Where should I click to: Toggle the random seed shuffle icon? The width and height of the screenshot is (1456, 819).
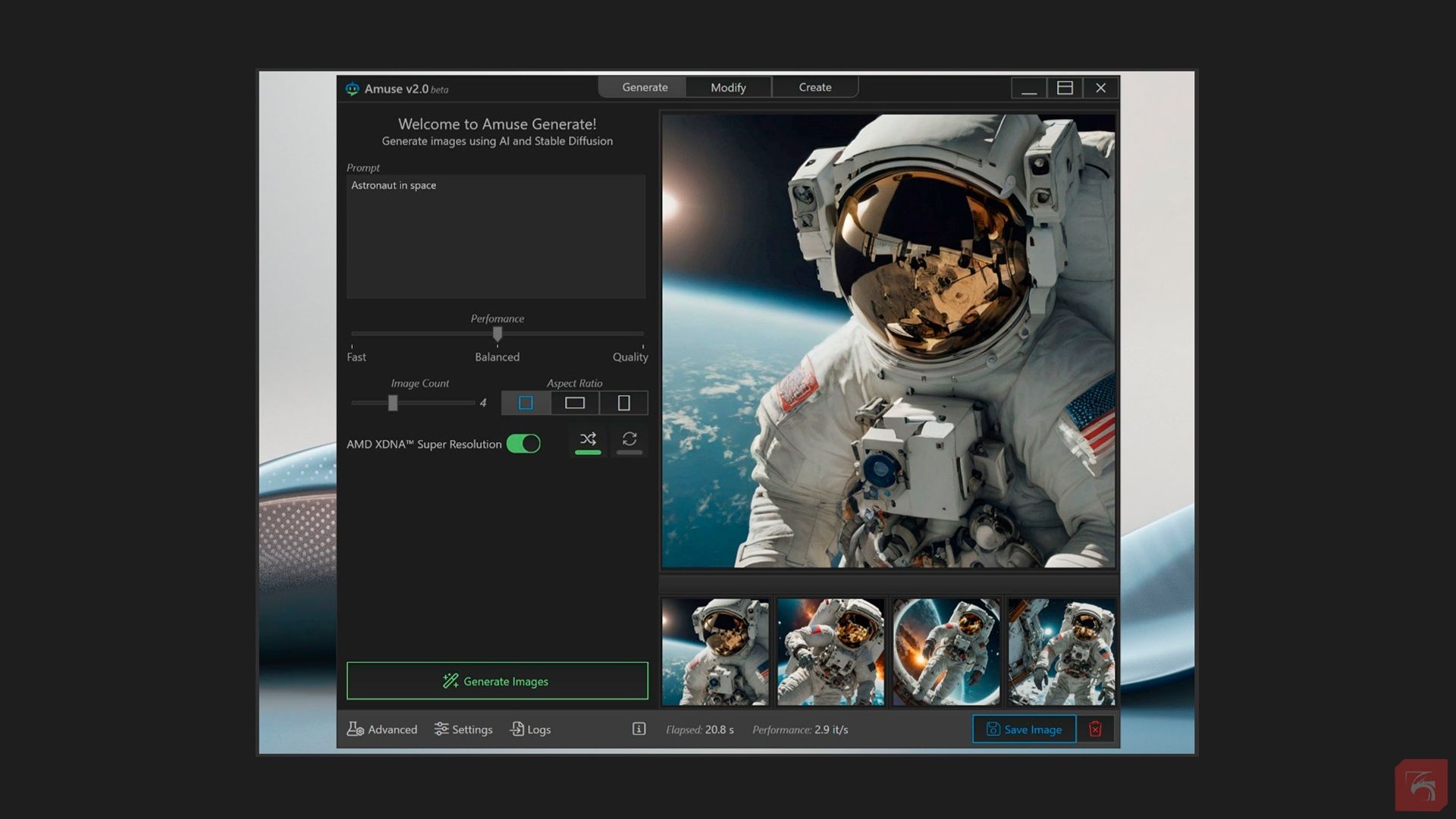click(588, 439)
